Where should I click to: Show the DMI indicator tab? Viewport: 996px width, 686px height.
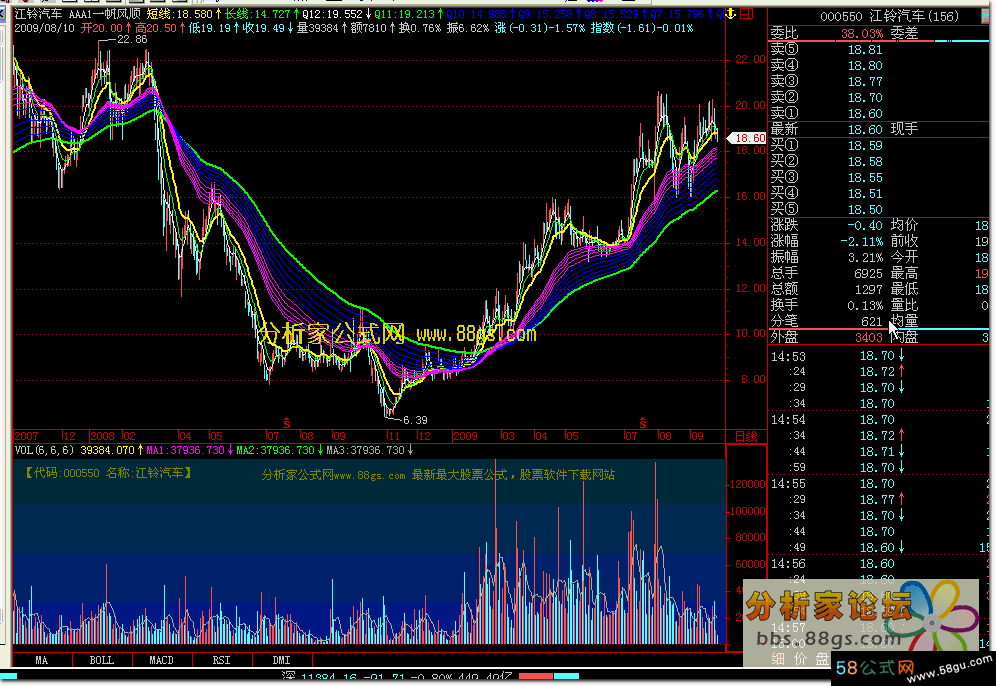tap(281, 660)
